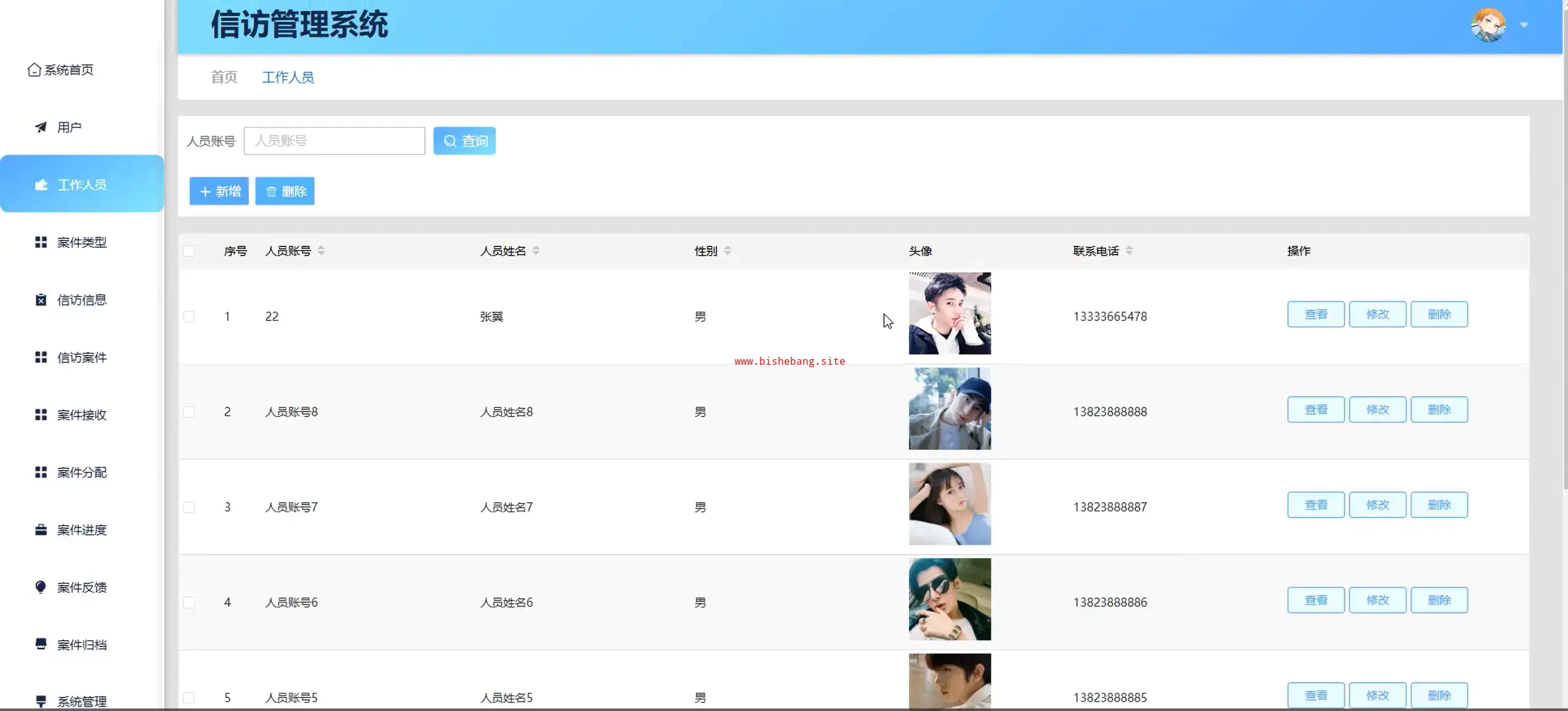Screen dimensions: 1568x711
Task: Select the checkbox for row 人员账号7
Action: coord(189,507)
